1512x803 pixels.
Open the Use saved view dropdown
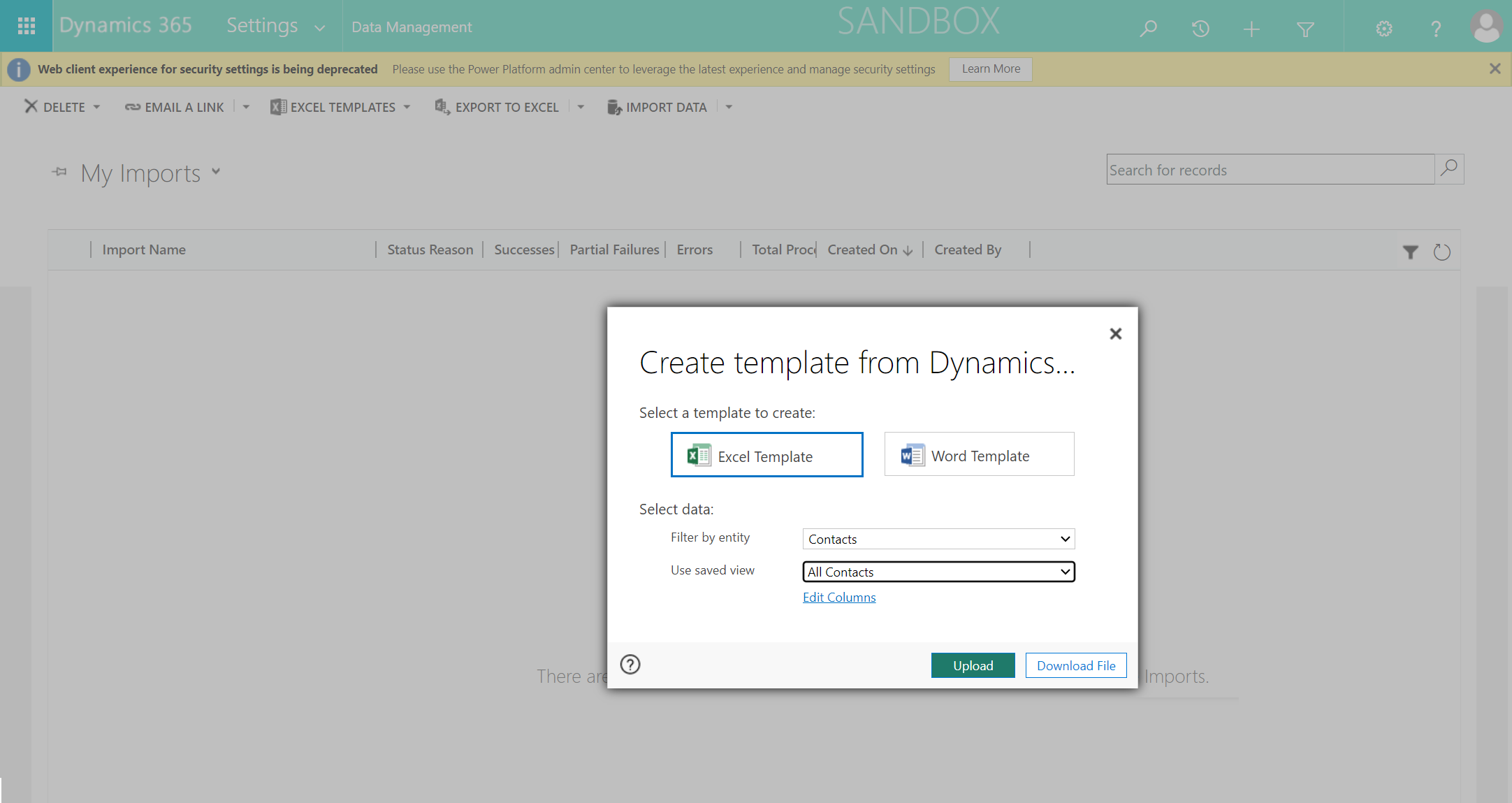pos(938,572)
